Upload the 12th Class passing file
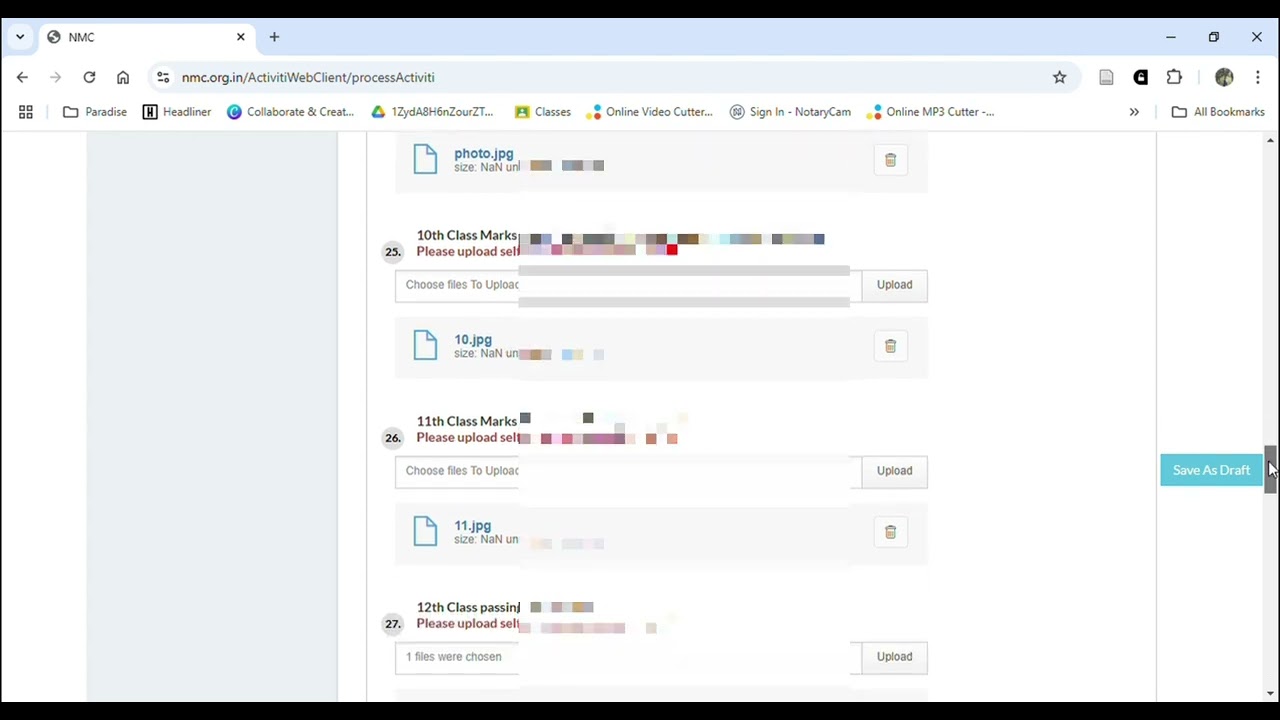Screen dimensions: 1280x720 pos(894,657)
